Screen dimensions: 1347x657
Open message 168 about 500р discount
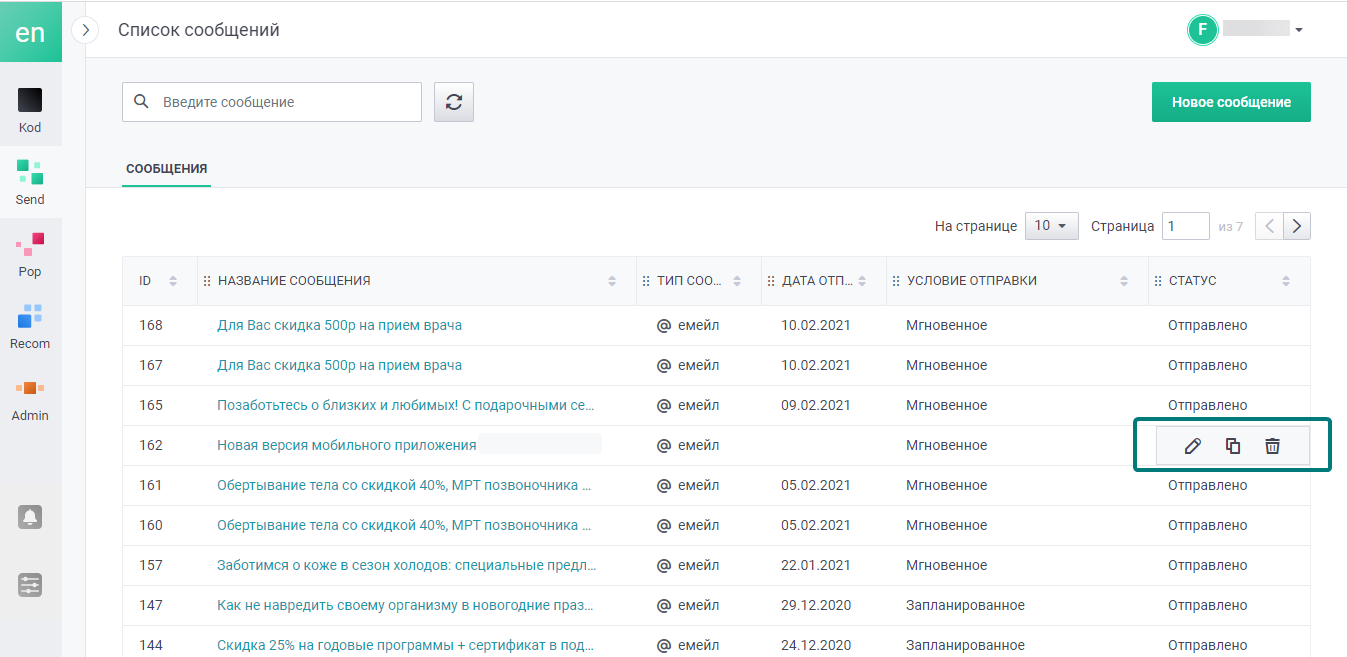[x=339, y=325]
